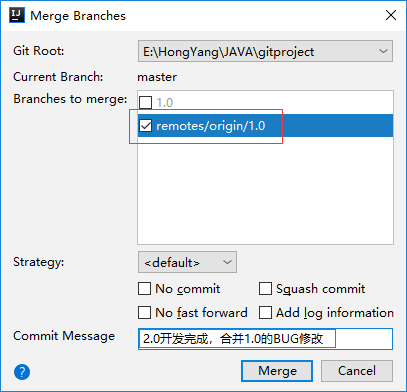Click empty space in branches list

[265, 190]
